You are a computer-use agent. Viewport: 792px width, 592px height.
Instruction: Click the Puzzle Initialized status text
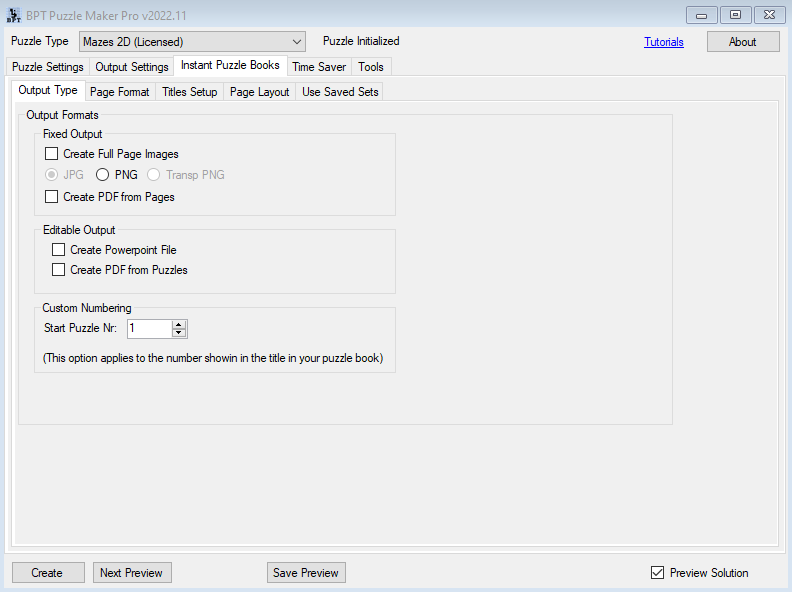point(361,41)
